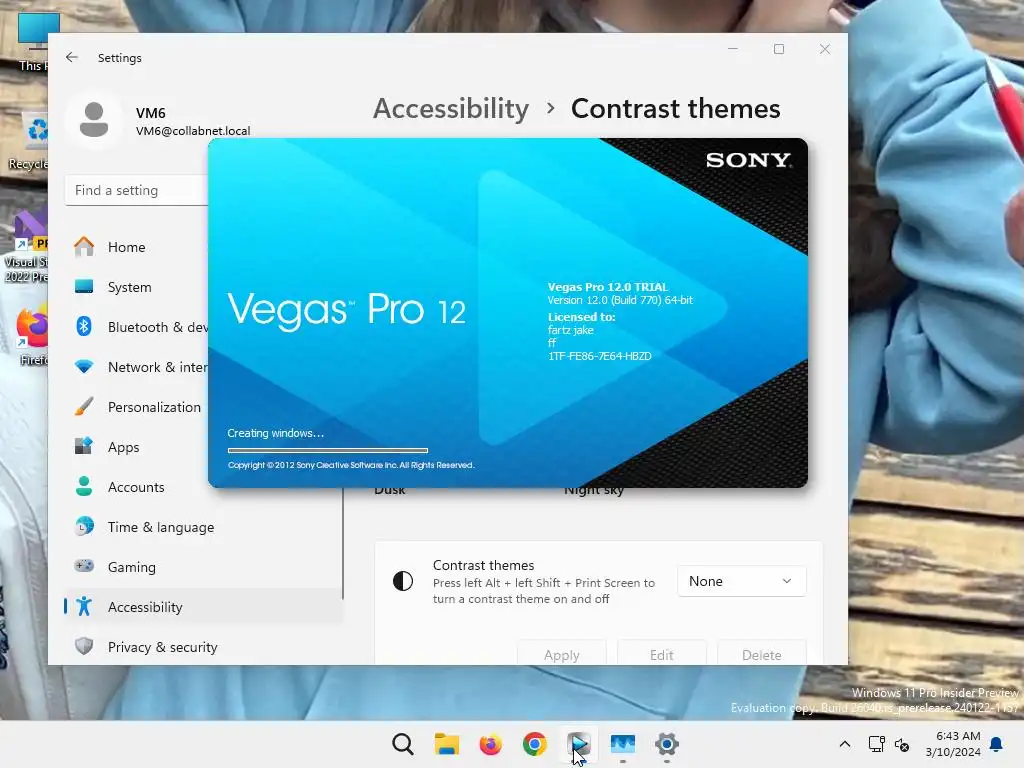Click the Vegas Pro taskbar icon
The height and width of the screenshot is (768, 1024).
pos(579,744)
